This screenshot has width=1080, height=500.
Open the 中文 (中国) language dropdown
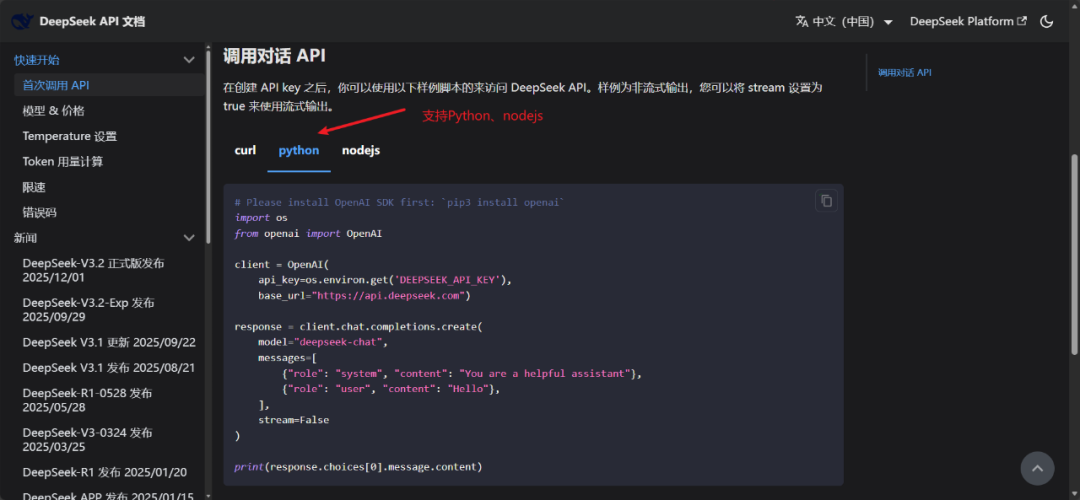tap(844, 21)
